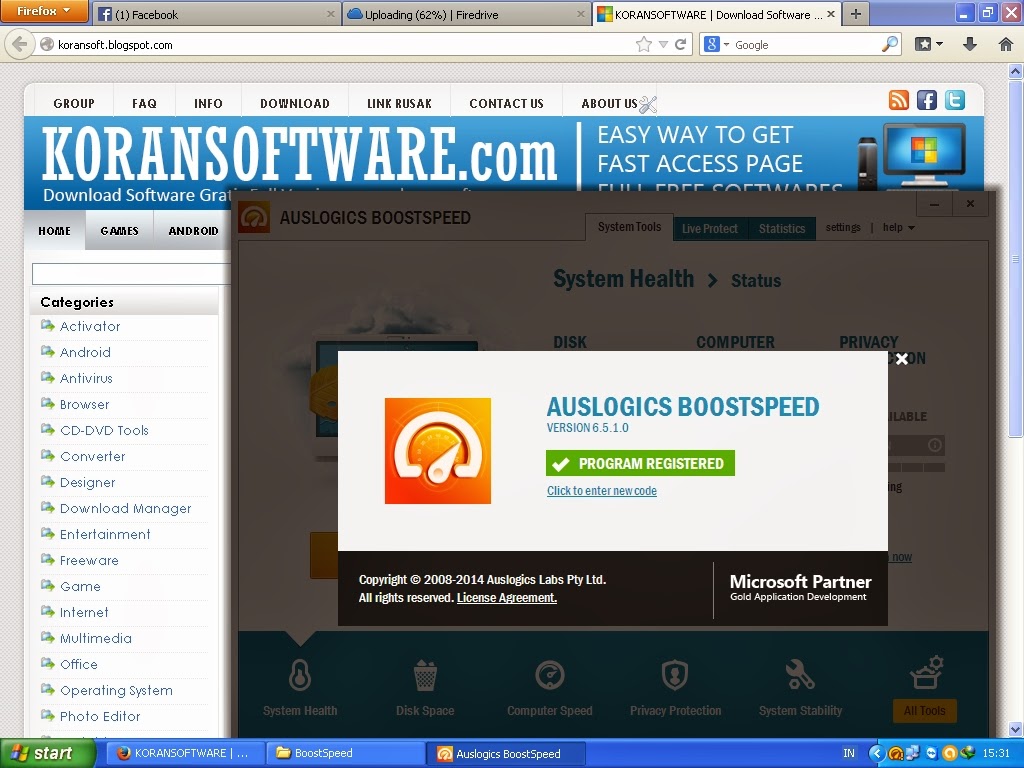Viewport: 1024px width, 768px height.
Task: Open the Firefox bookmarks menu icon
Action: 923,44
